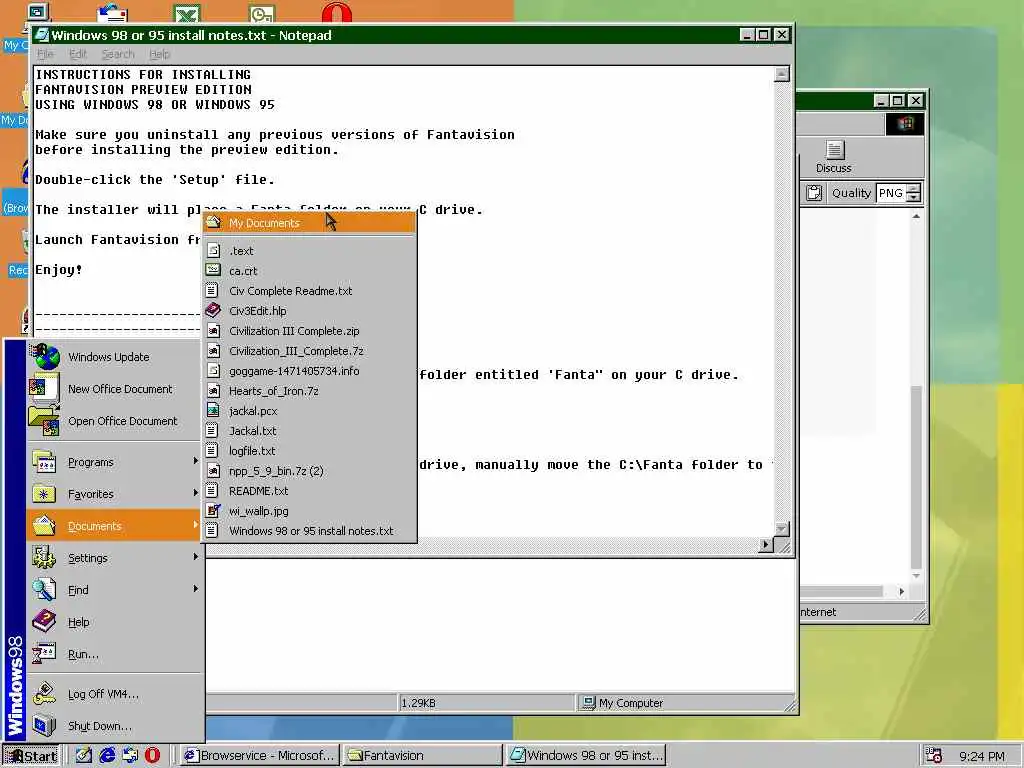Click the clipboard icon beside Quality
This screenshot has height=768, width=1024.
[x=814, y=193]
